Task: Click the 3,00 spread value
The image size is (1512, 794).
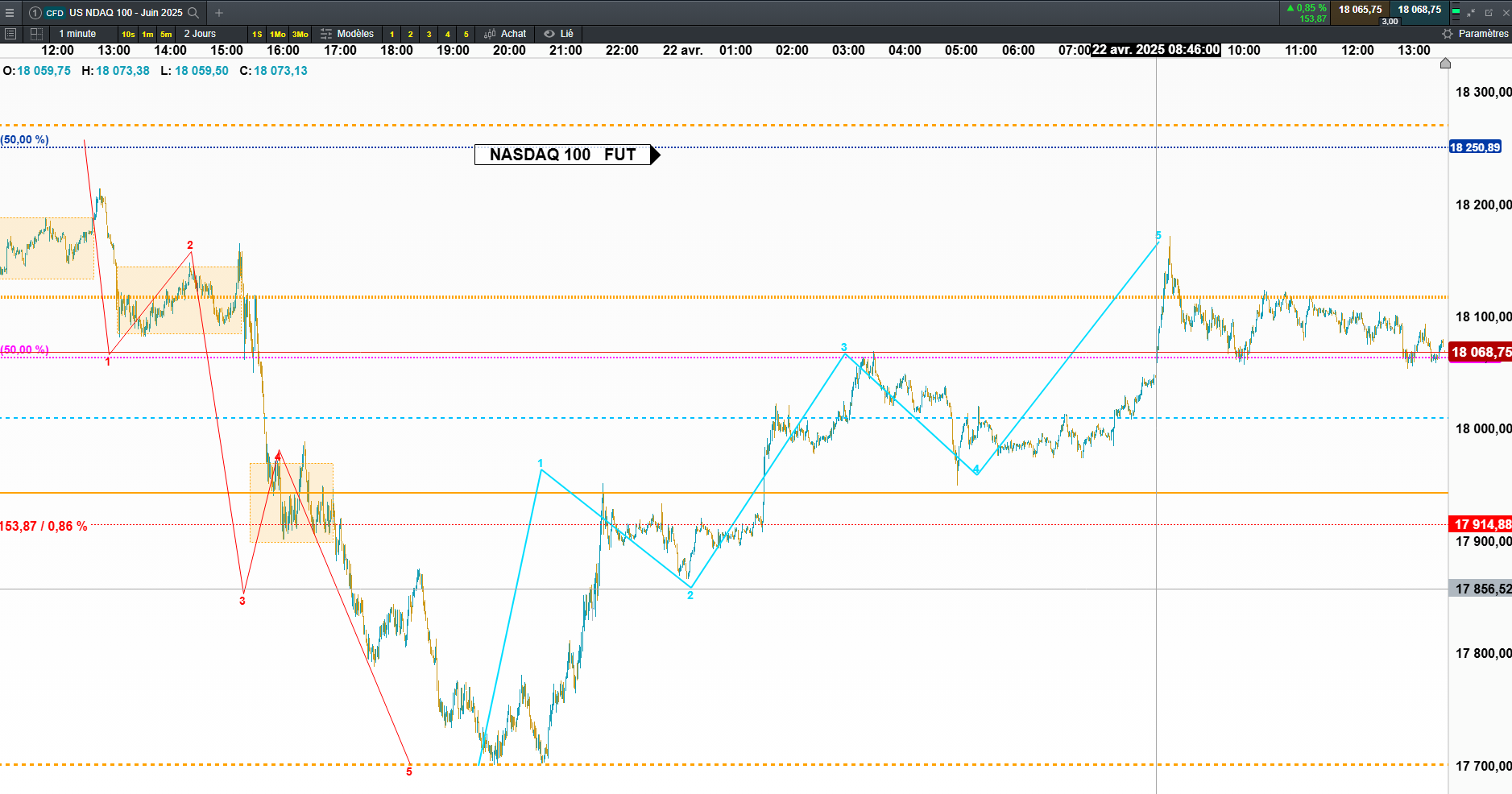Action: coord(1390,21)
